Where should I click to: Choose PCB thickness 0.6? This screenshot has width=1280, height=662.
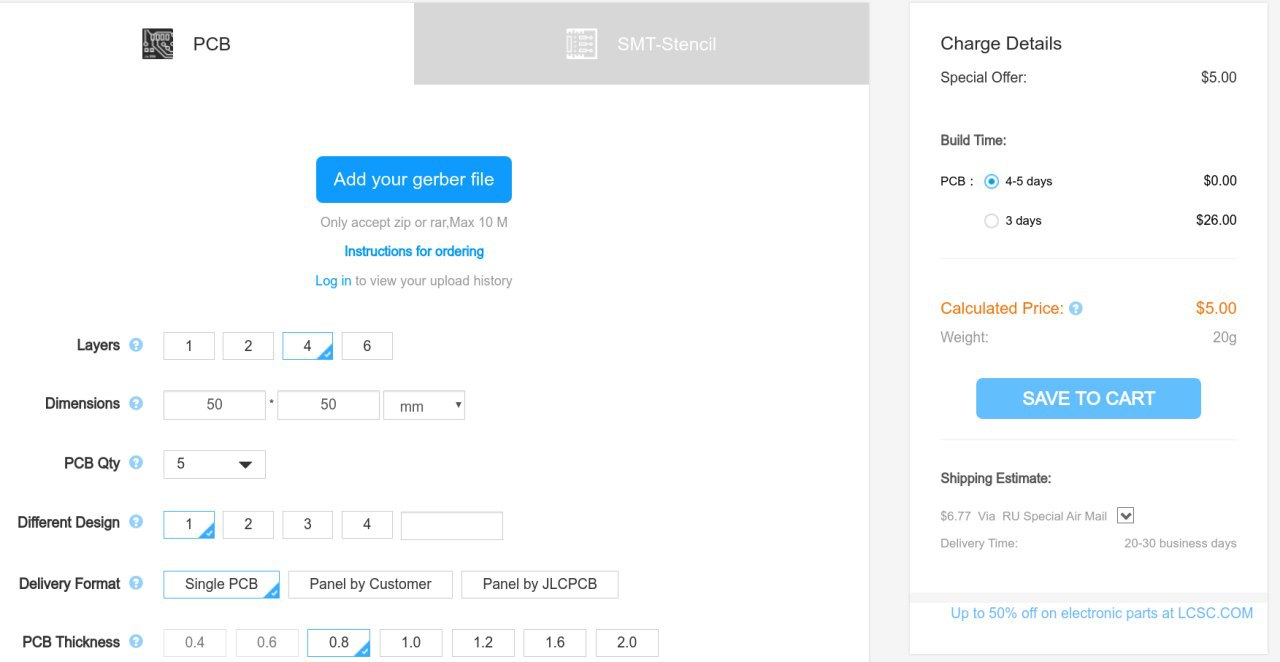[x=267, y=643]
